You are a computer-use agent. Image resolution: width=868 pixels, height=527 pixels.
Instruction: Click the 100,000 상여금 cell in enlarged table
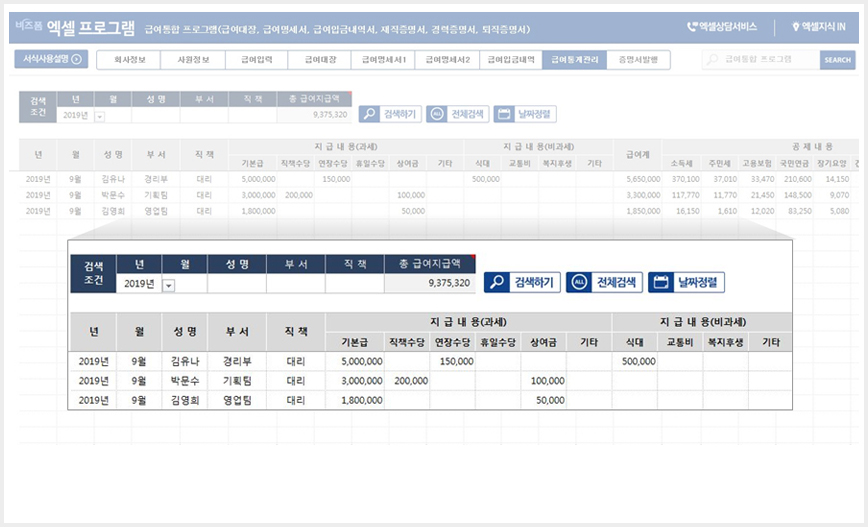coord(543,381)
